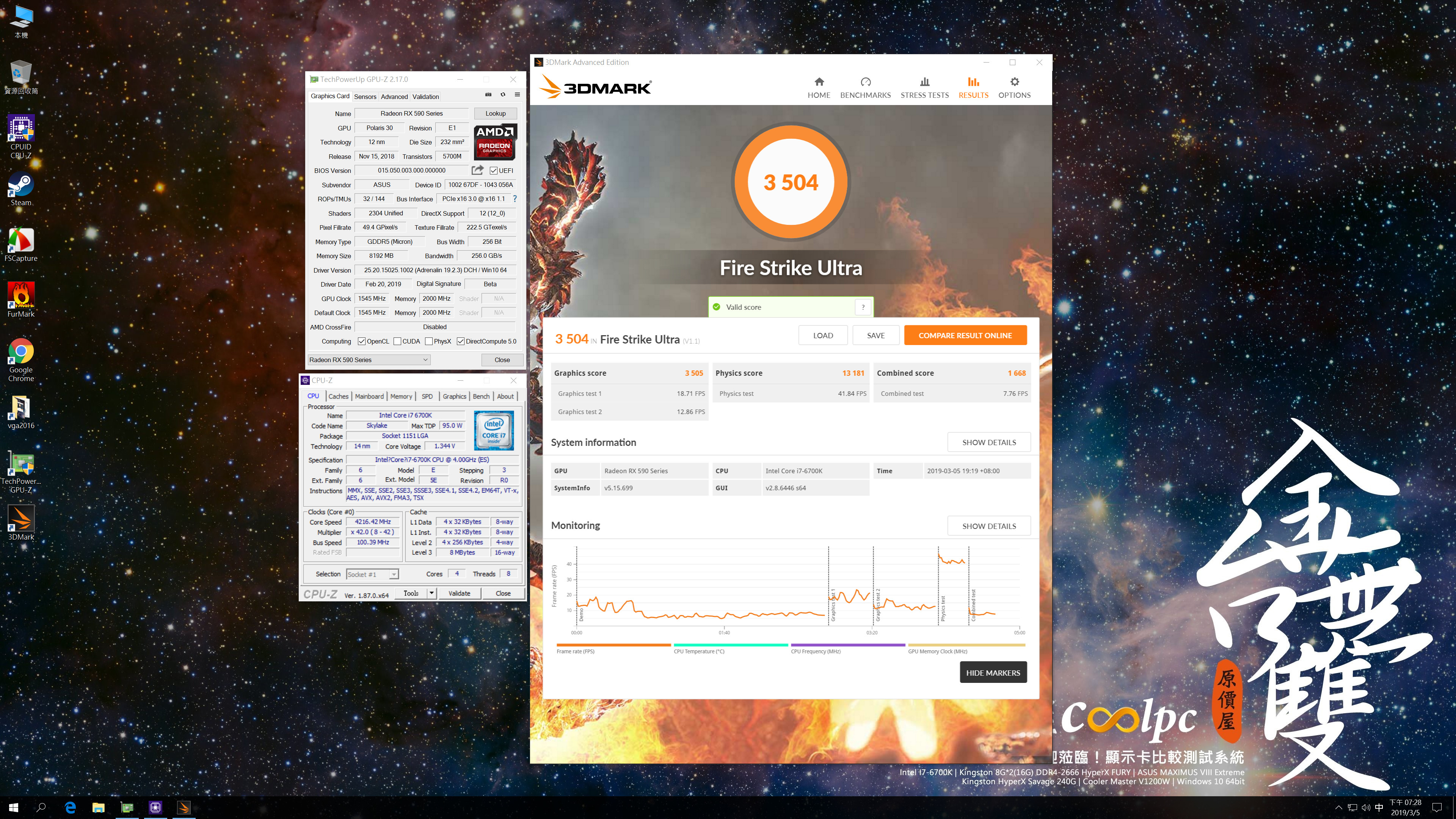Open the BENCHMARKS gauge icon

[865, 82]
